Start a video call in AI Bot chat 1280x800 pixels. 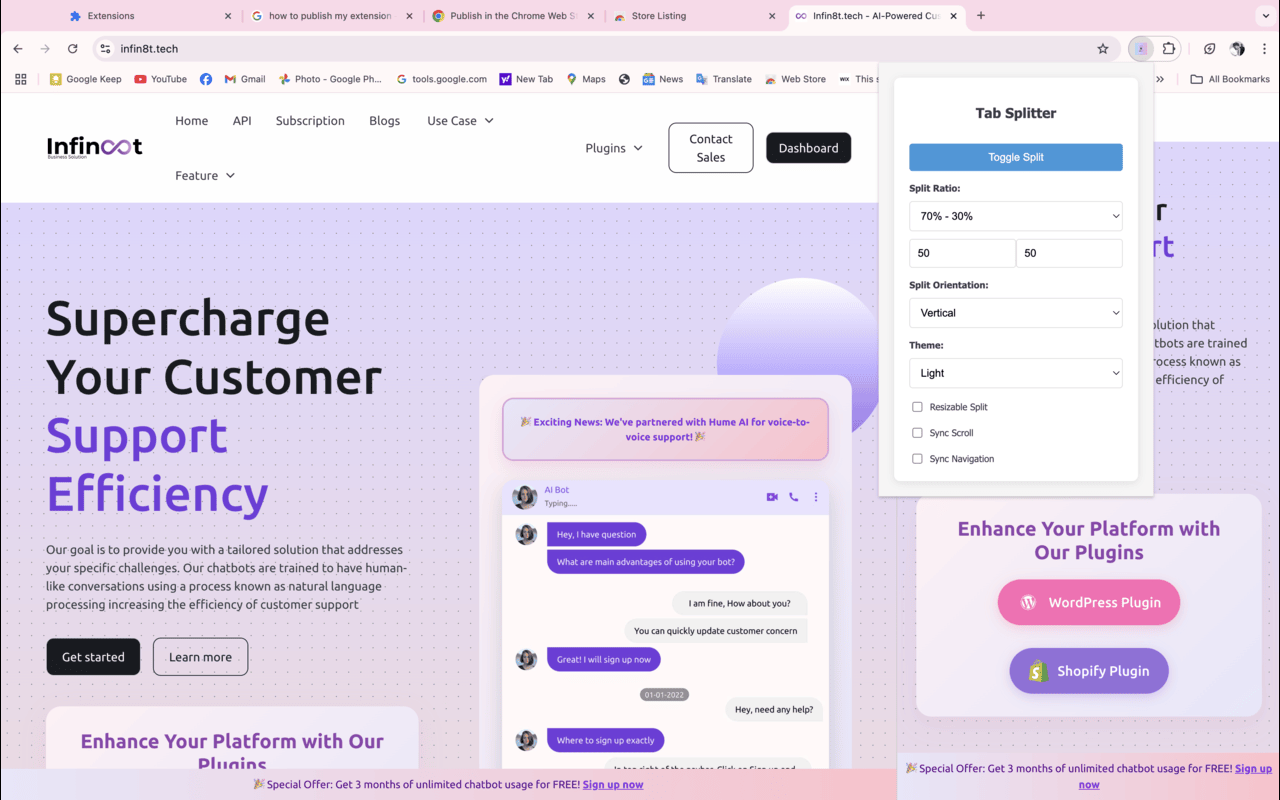point(772,497)
